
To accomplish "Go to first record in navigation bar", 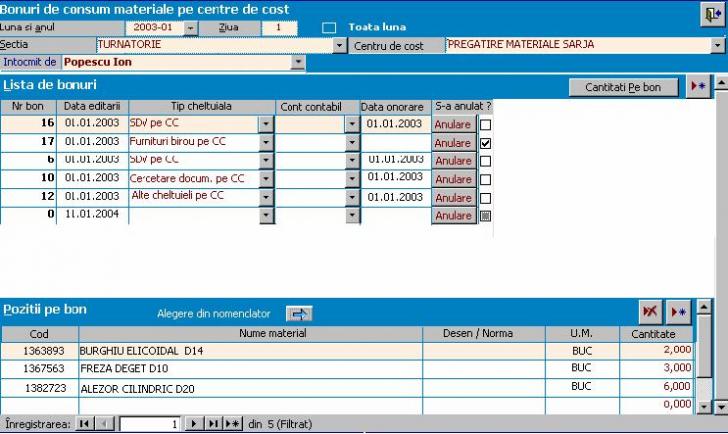I will [85, 424].
